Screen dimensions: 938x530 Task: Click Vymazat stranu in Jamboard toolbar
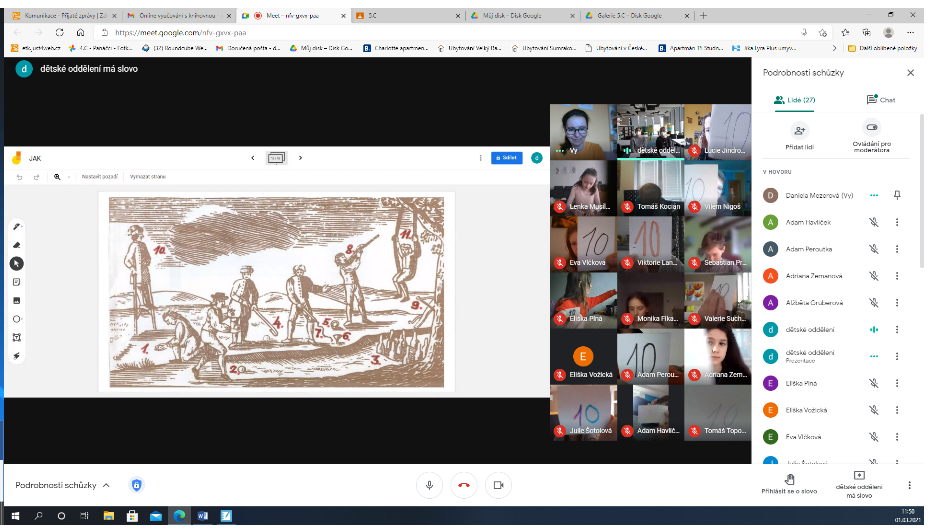(x=148, y=176)
